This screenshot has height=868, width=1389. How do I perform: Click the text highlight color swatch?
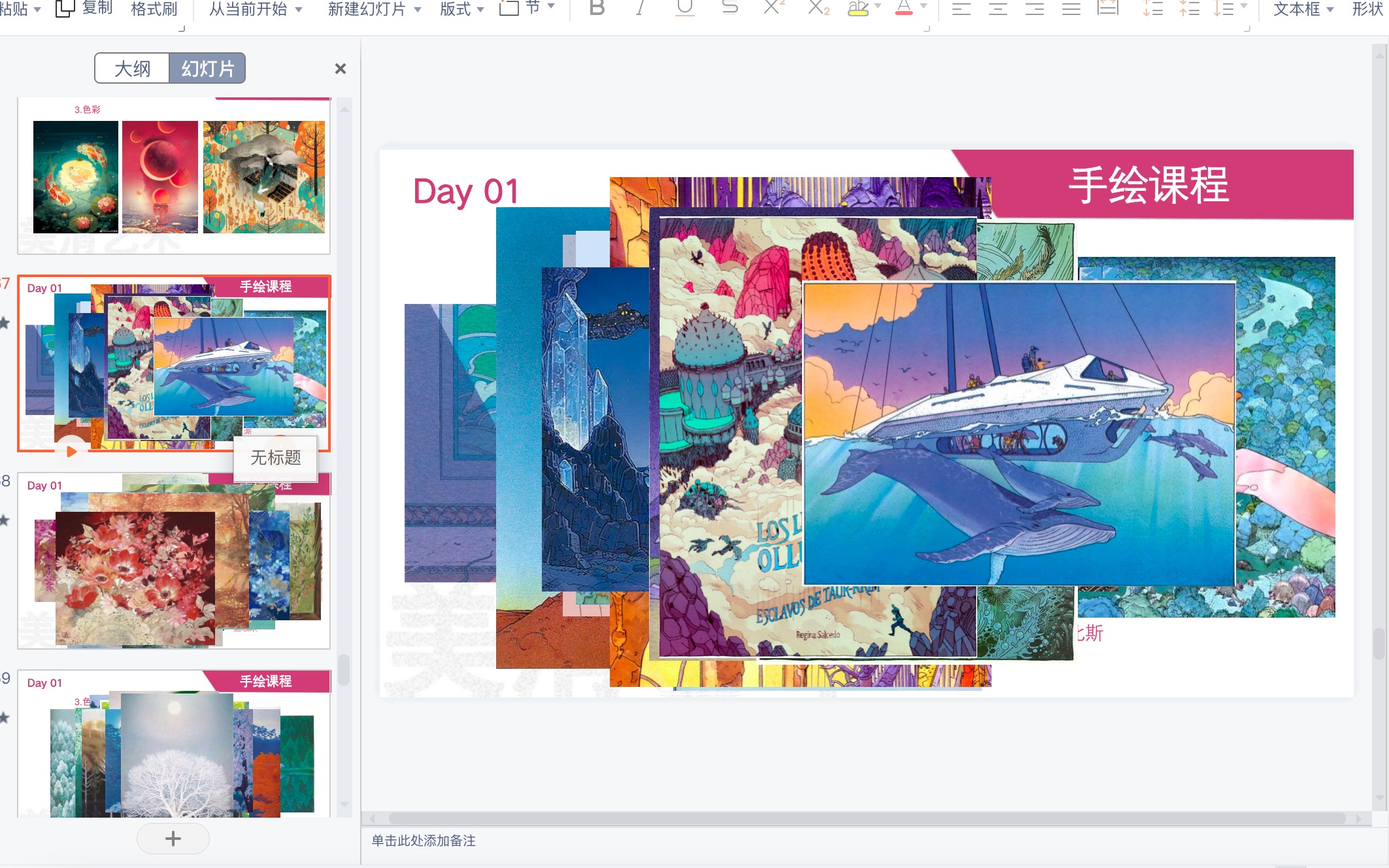pos(858,8)
